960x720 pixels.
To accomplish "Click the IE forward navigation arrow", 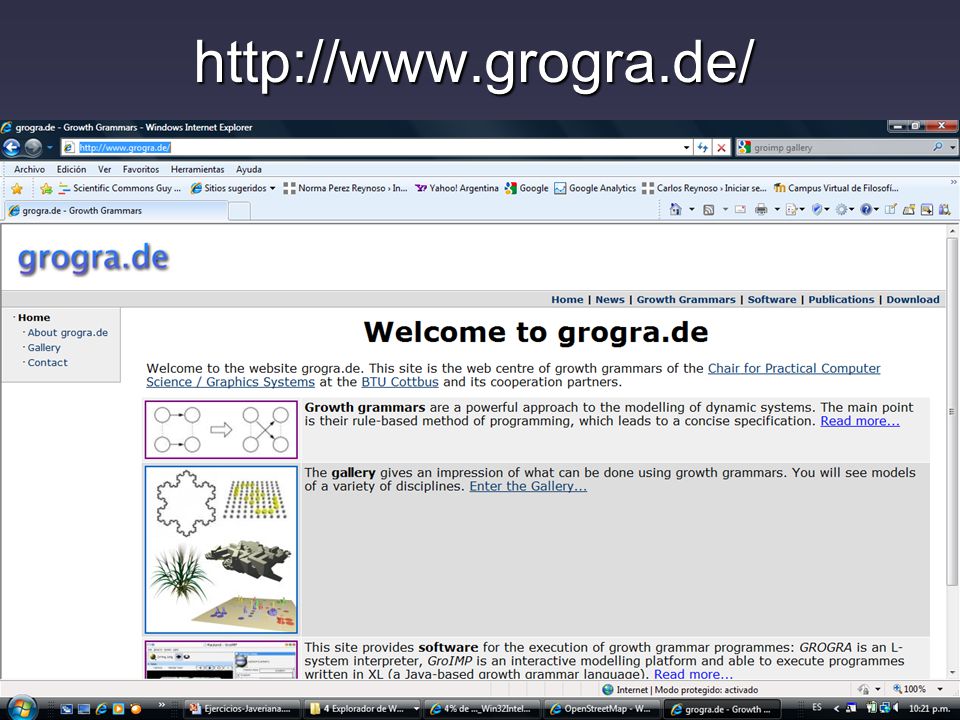I will click(x=33, y=148).
